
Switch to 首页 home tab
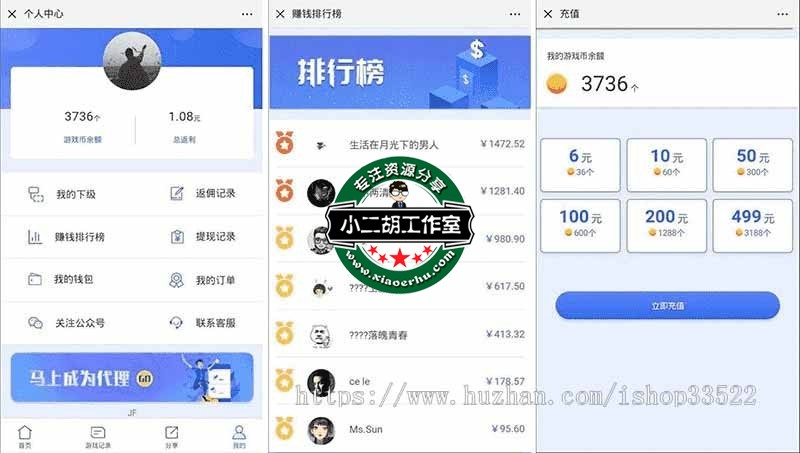click(x=24, y=437)
